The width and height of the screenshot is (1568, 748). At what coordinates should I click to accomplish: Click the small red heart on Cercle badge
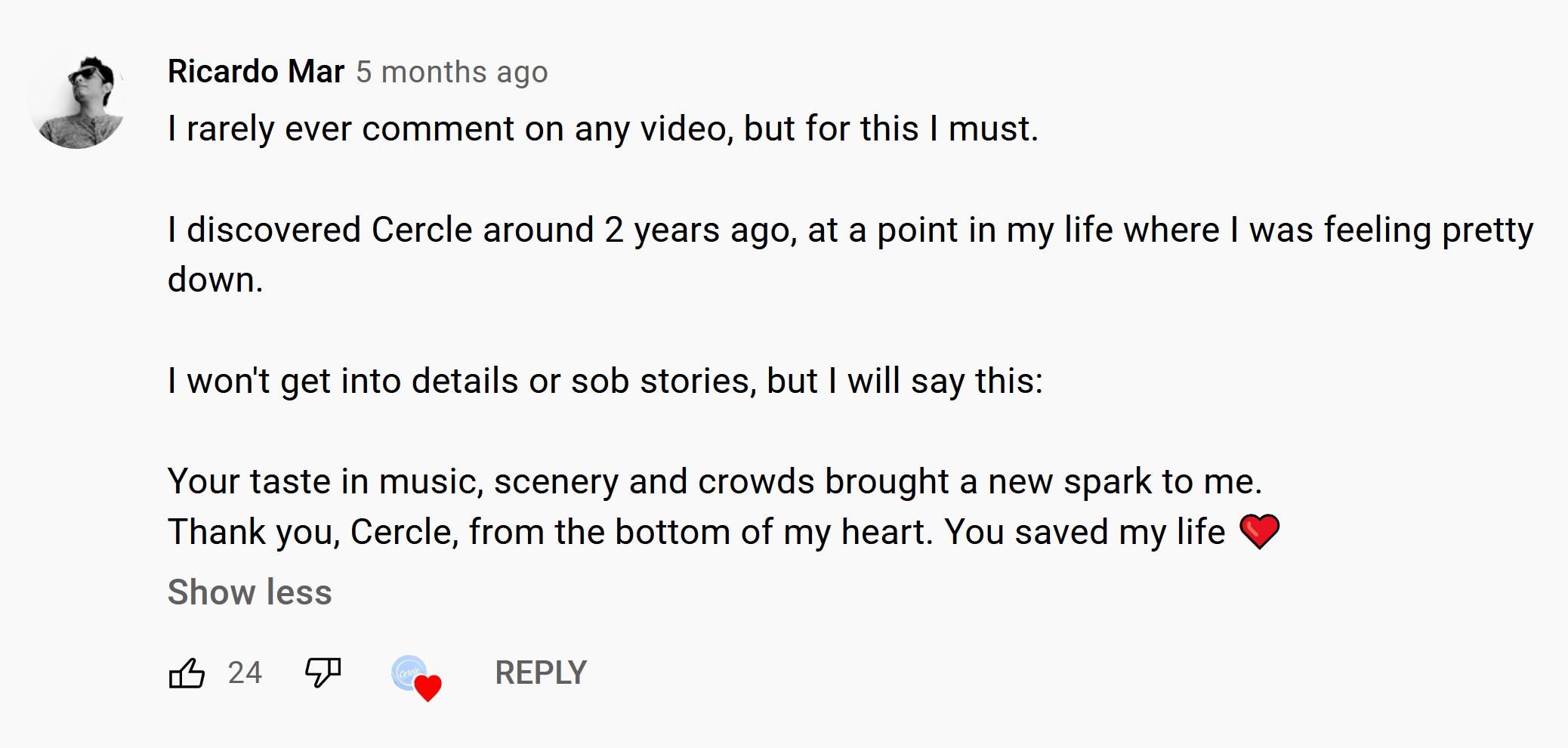click(428, 688)
